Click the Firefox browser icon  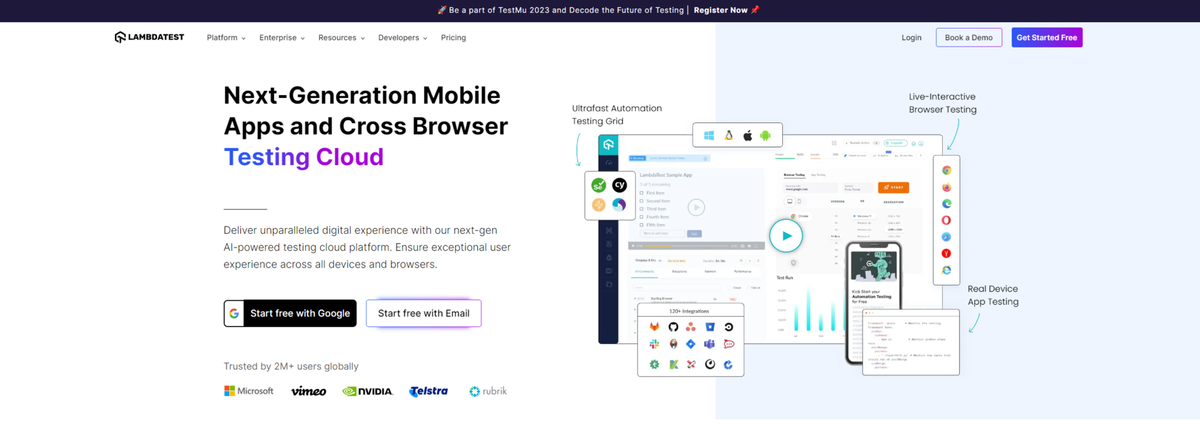pyautogui.click(x=946, y=187)
